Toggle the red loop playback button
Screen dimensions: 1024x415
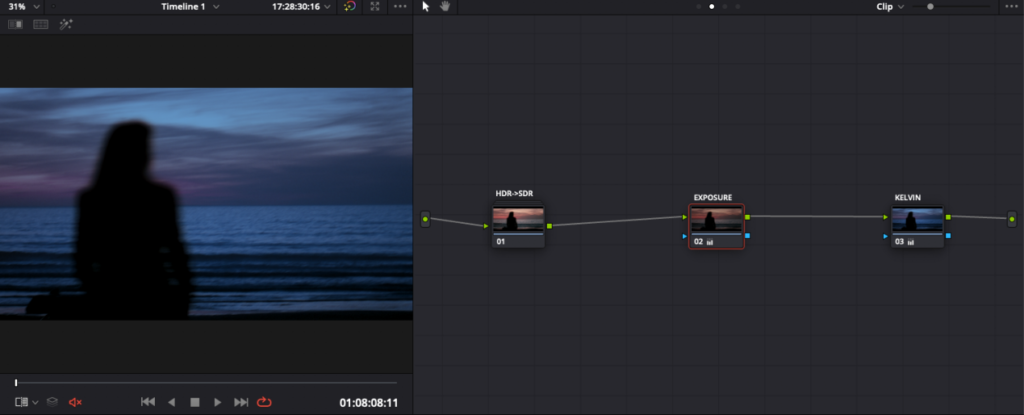tap(264, 402)
